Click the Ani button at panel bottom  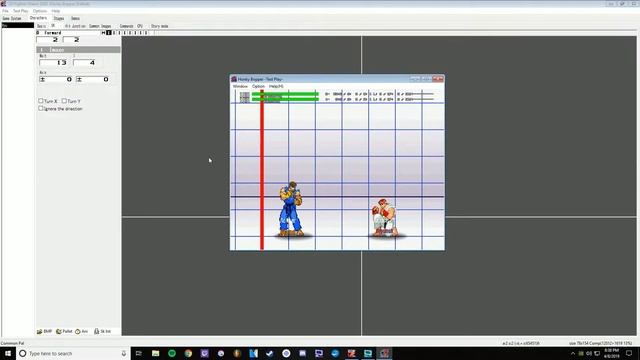(82, 331)
